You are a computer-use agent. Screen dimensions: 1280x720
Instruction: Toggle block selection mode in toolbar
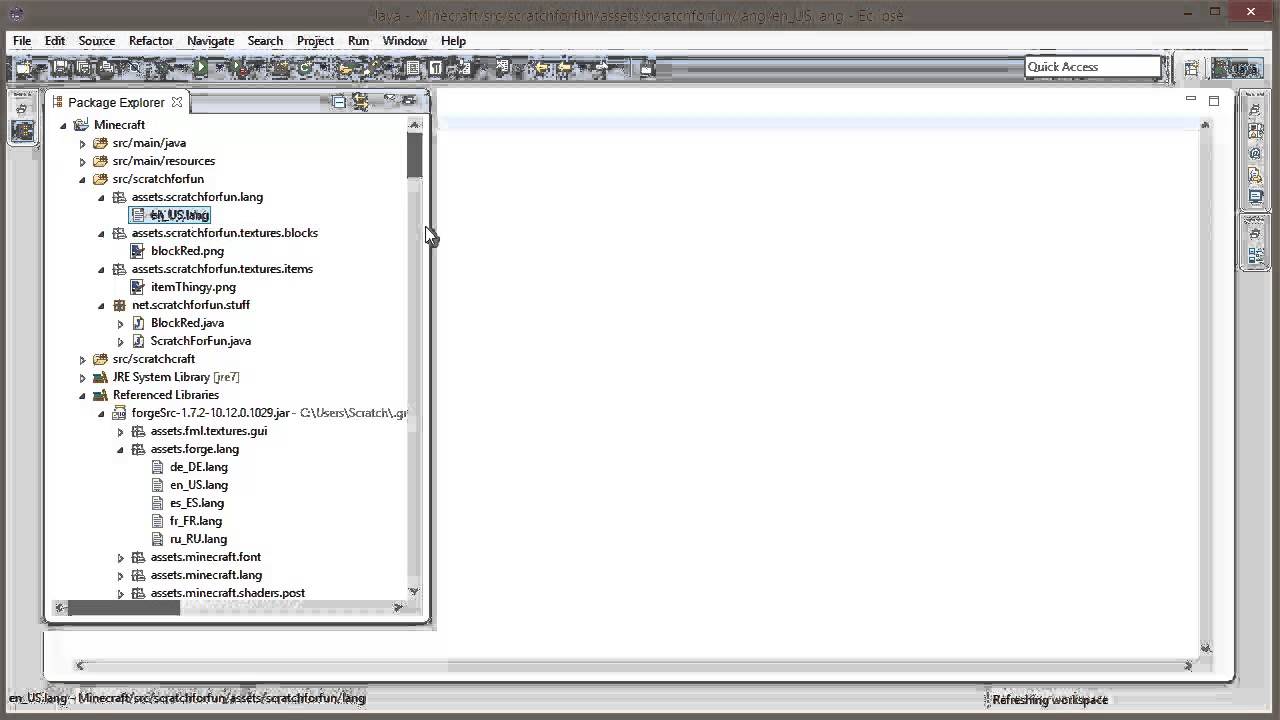412,68
